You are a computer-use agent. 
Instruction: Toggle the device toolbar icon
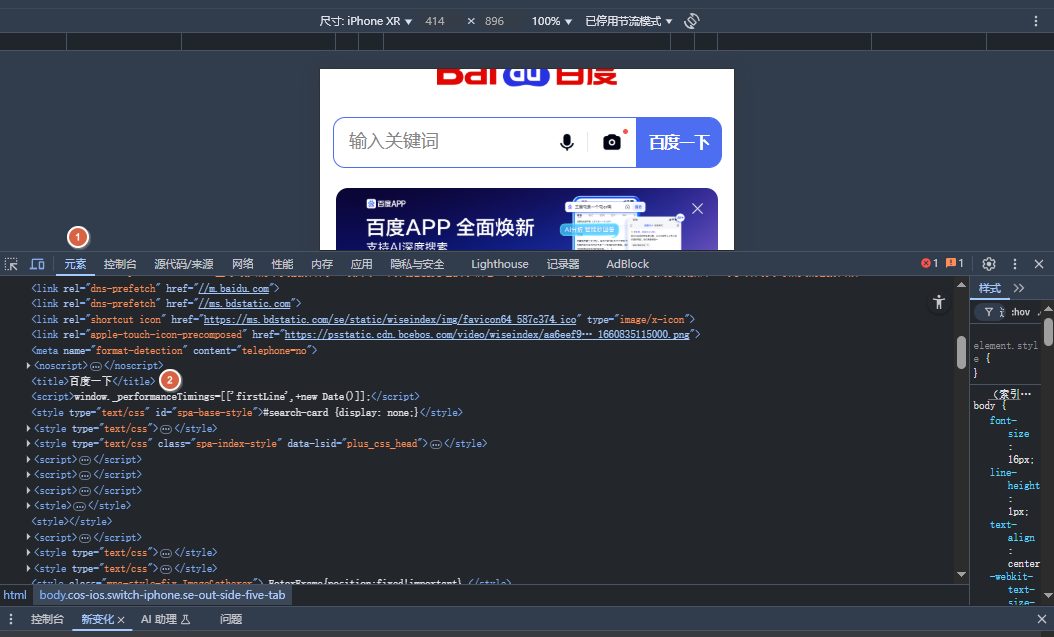click(38, 264)
